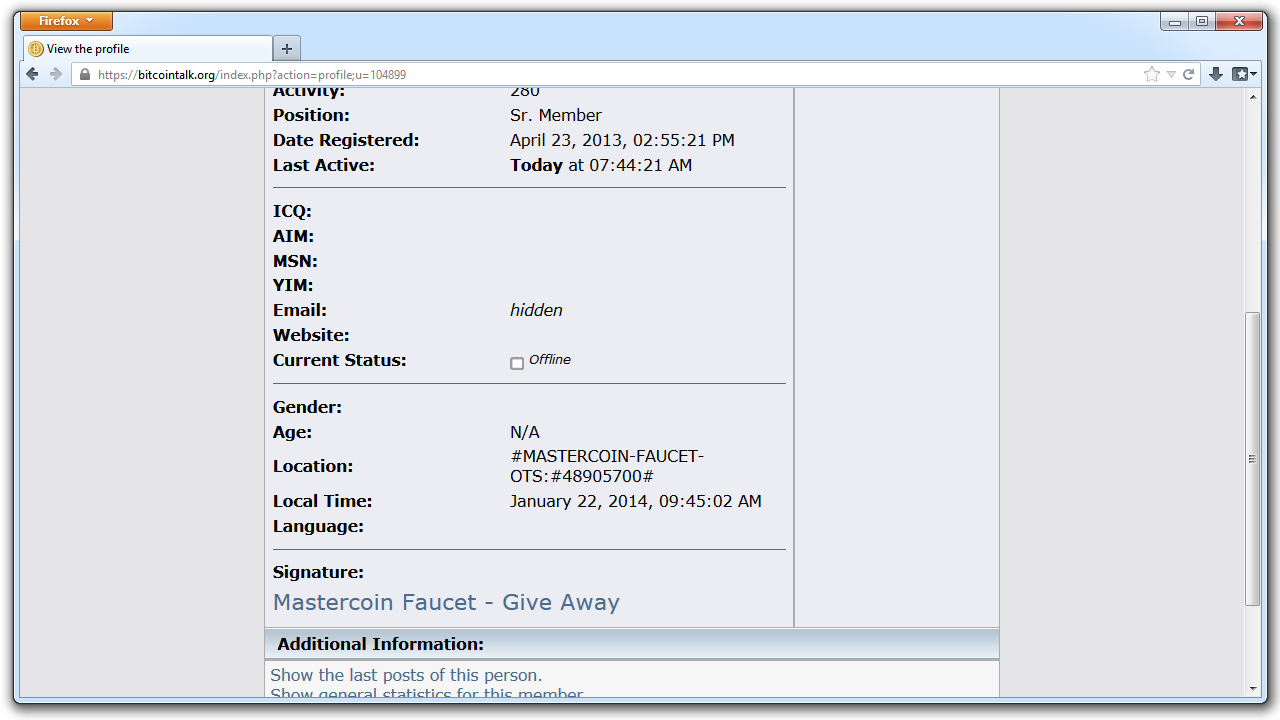The image size is (1280, 720).
Task: Bookmark this page with the star icon
Action: click(x=1152, y=74)
